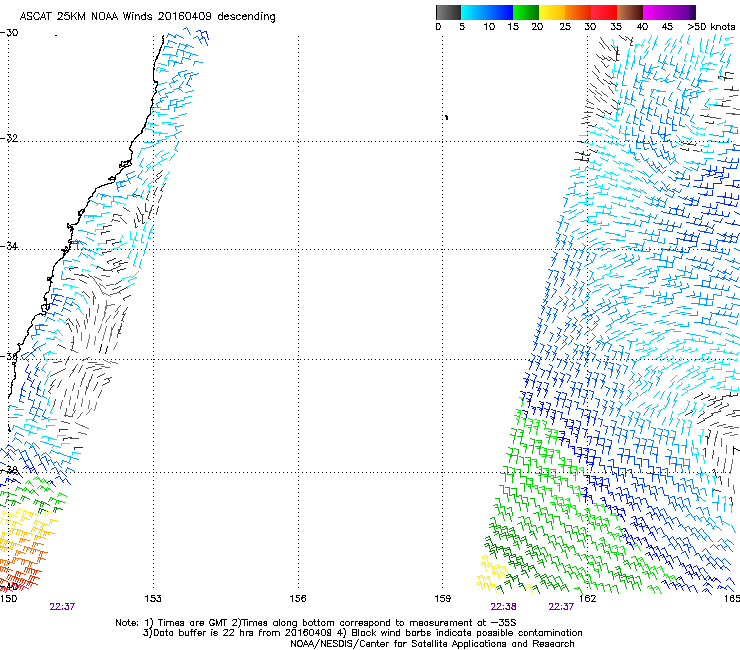Click the yellow 20-25 knots color segment

tap(552, 12)
